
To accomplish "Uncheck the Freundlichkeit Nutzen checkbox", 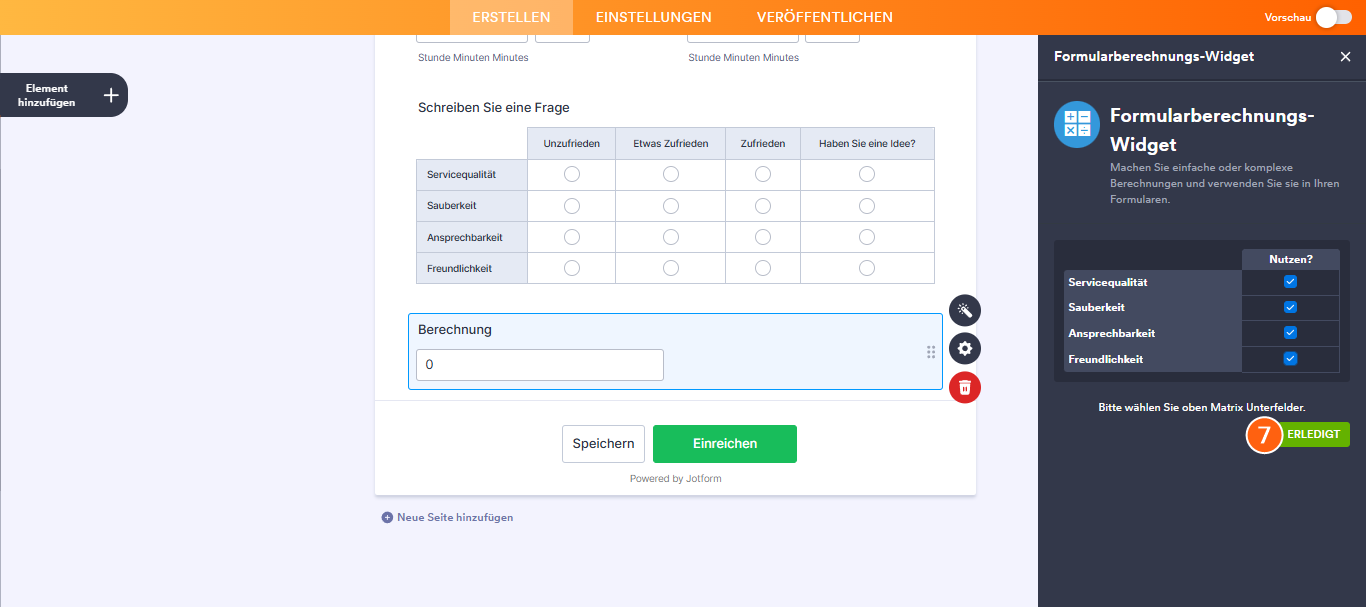I will tap(1290, 359).
